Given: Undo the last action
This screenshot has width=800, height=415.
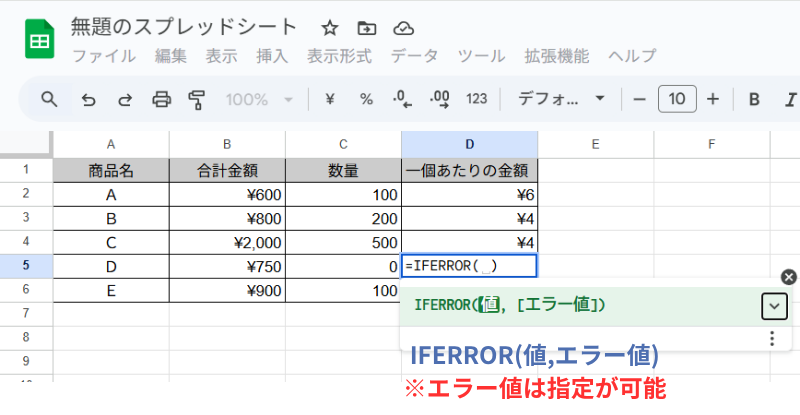Looking at the screenshot, I should [x=88, y=99].
